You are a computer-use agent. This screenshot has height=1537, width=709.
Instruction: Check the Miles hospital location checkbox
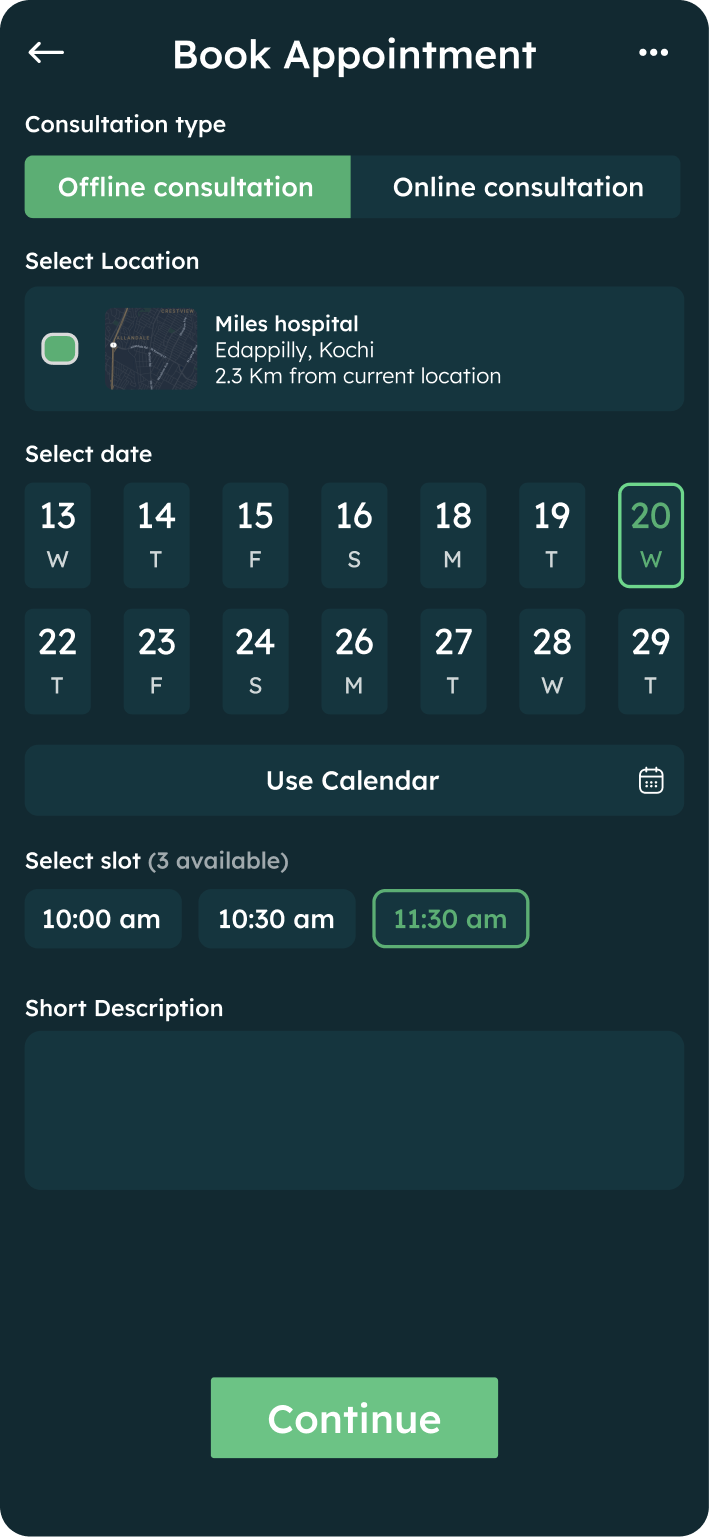tap(60, 349)
